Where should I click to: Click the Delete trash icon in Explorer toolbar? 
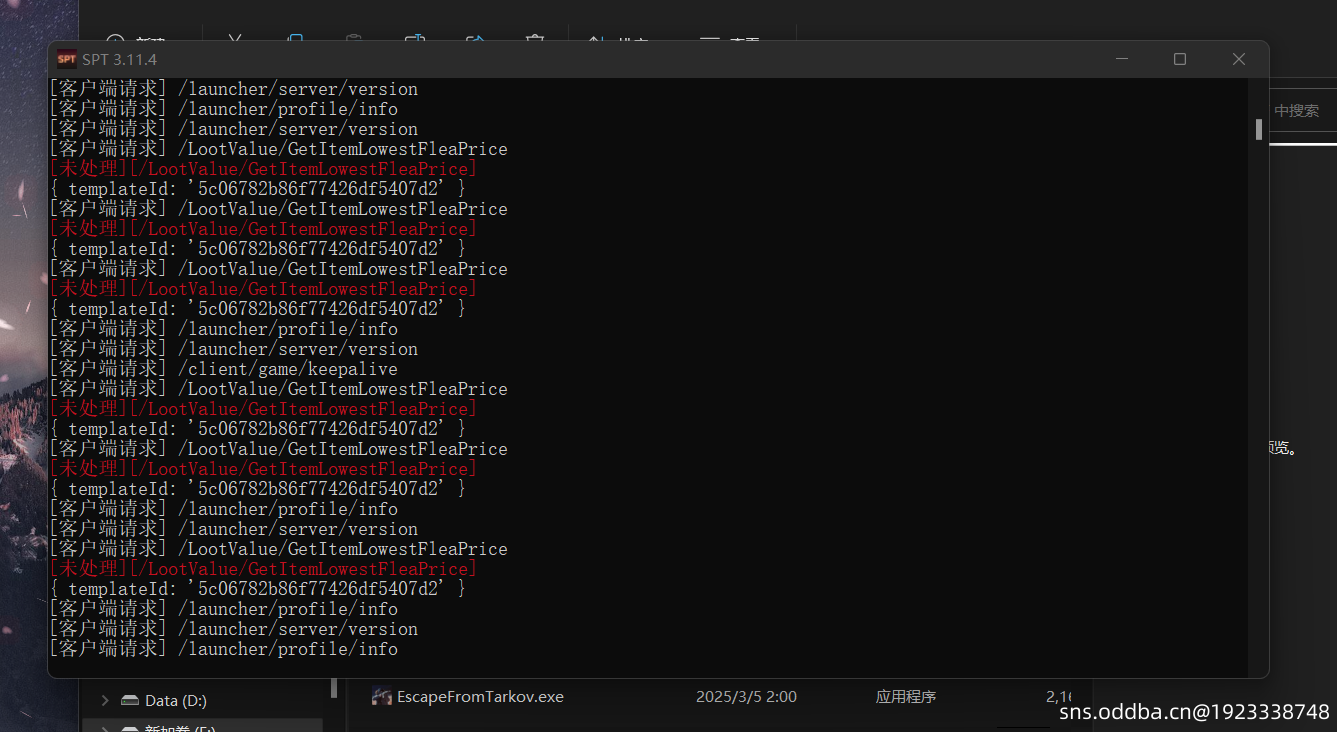point(535,40)
